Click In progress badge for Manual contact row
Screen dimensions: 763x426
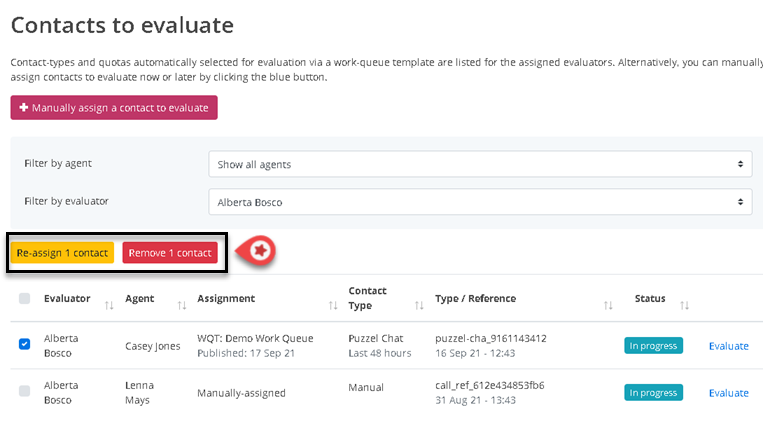tap(653, 393)
